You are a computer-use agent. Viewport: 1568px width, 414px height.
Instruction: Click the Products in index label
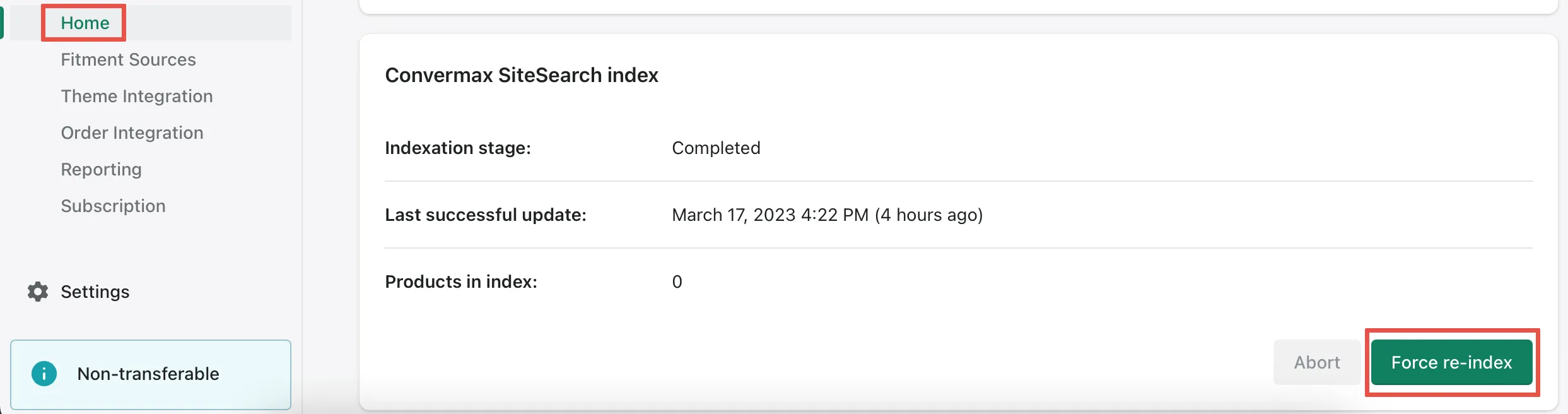pyautogui.click(x=461, y=281)
